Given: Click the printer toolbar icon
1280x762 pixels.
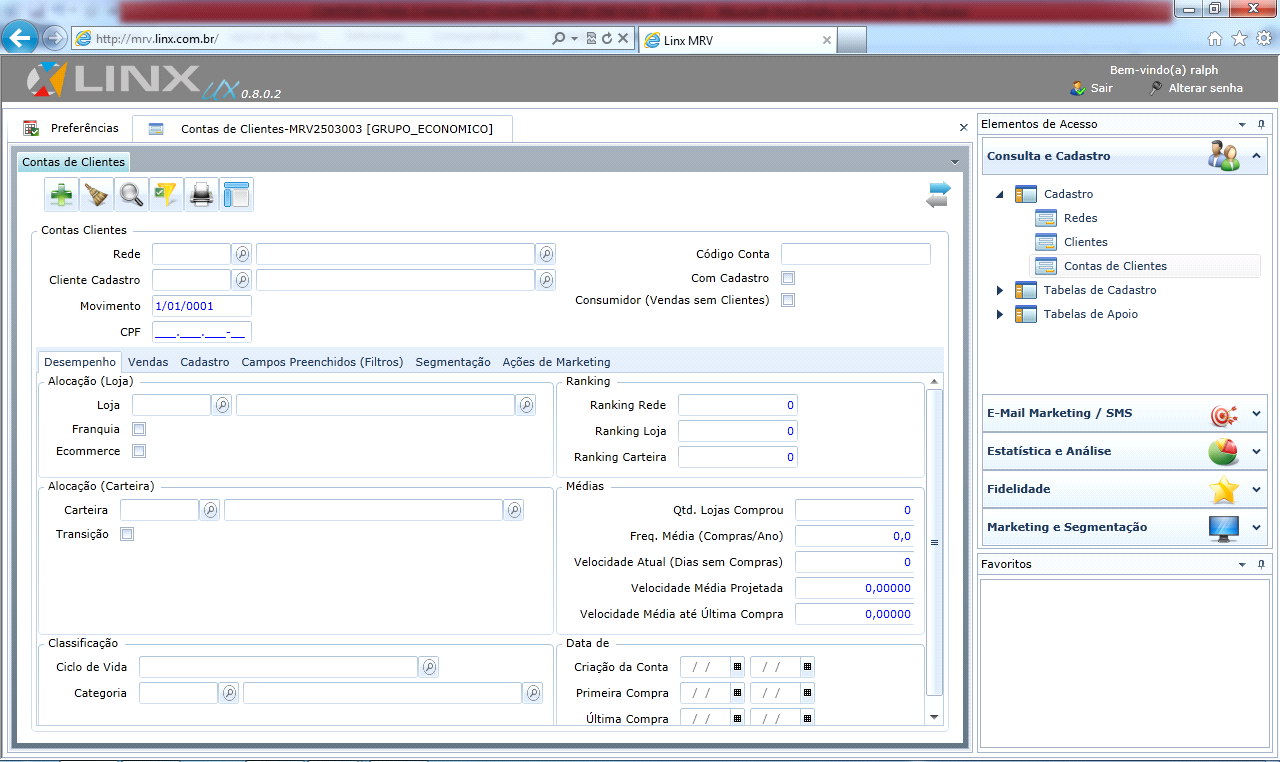Looking at the screenshot, I should (202, 194).
